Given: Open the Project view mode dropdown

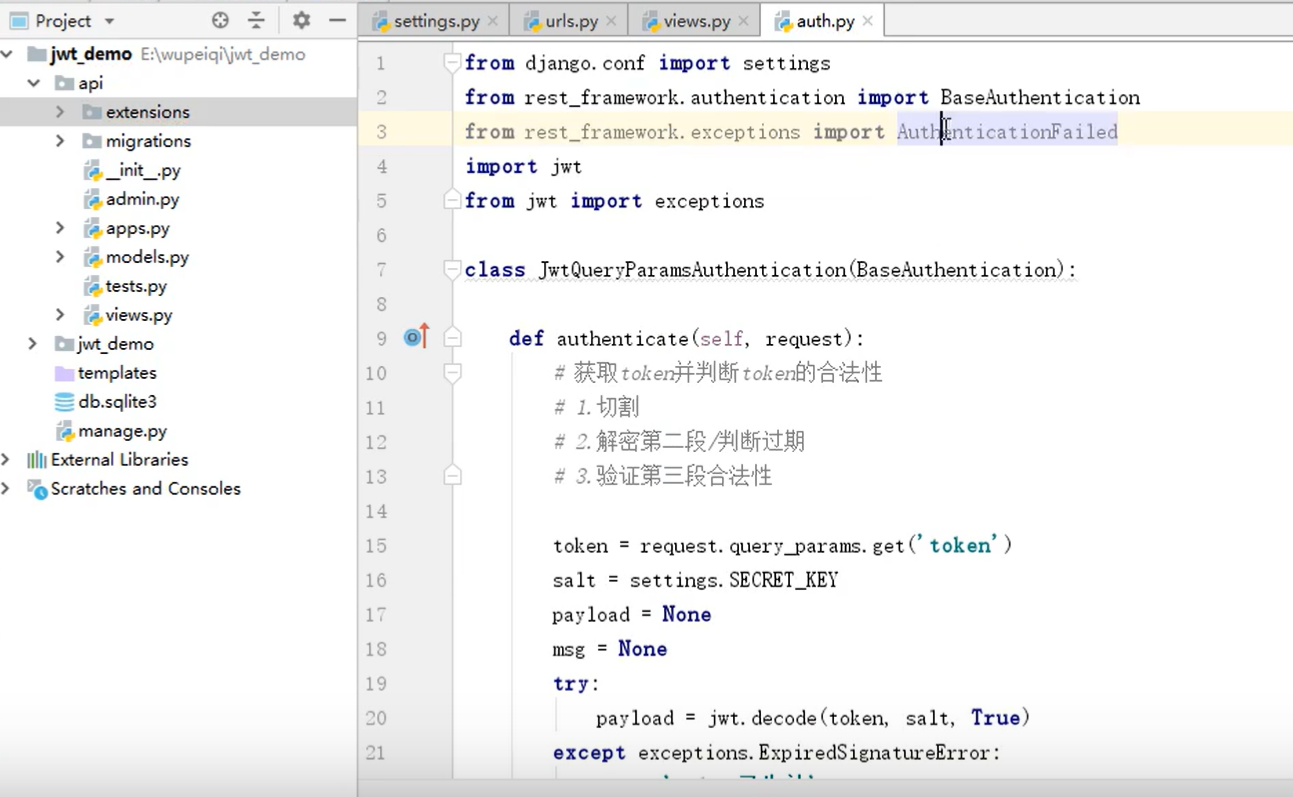Looking at the screenshot, I should click(x=109, y=20).
